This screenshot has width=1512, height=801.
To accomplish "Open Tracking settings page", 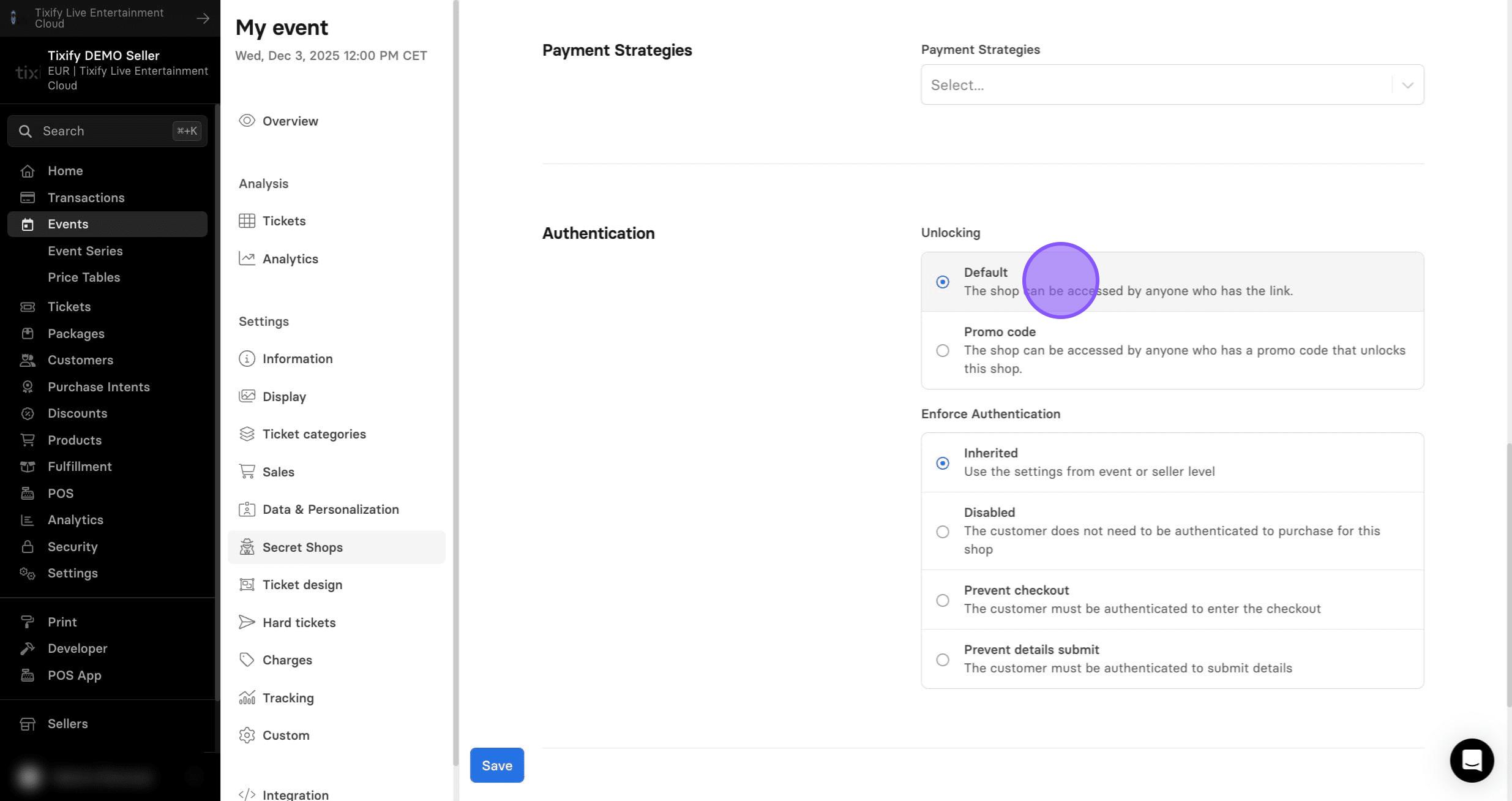I will (x=336, y=698).
